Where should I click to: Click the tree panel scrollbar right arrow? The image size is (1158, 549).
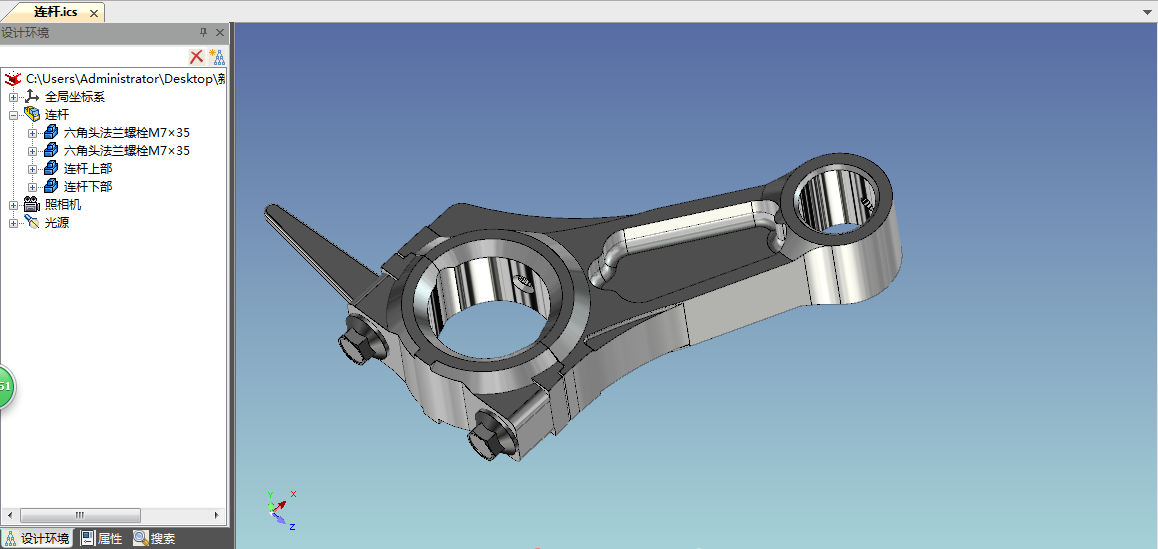click(216, 515)
